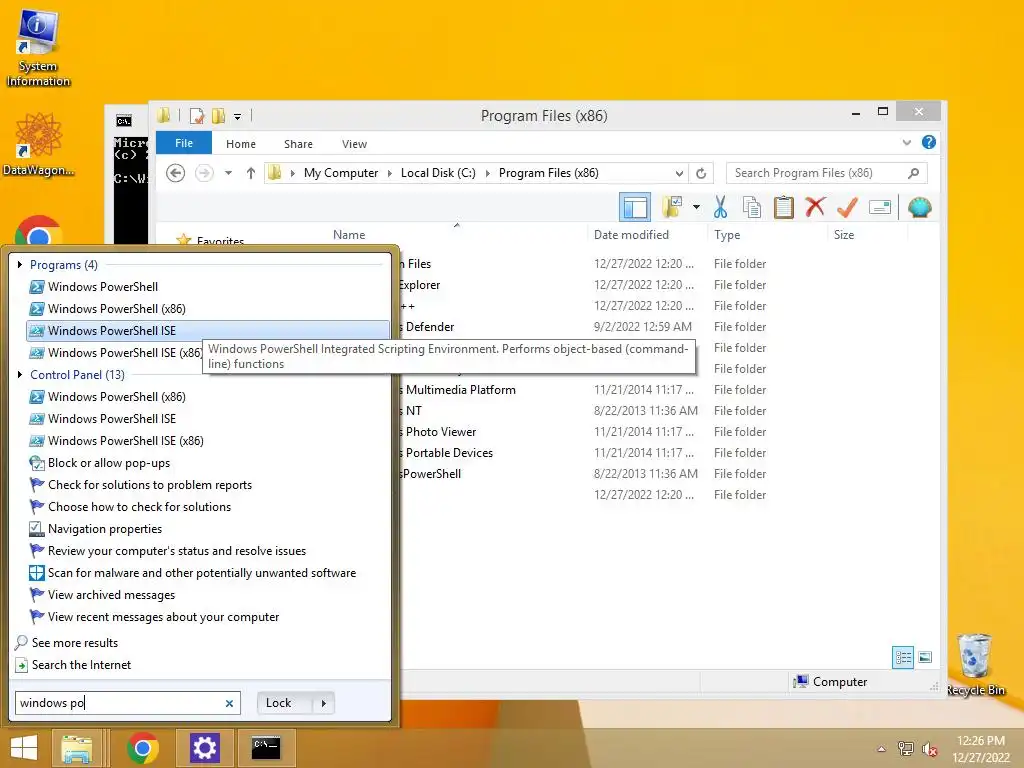Click the Copy pages icon in the toolbar
1024x768 pixels.
[x=752, y=208]
